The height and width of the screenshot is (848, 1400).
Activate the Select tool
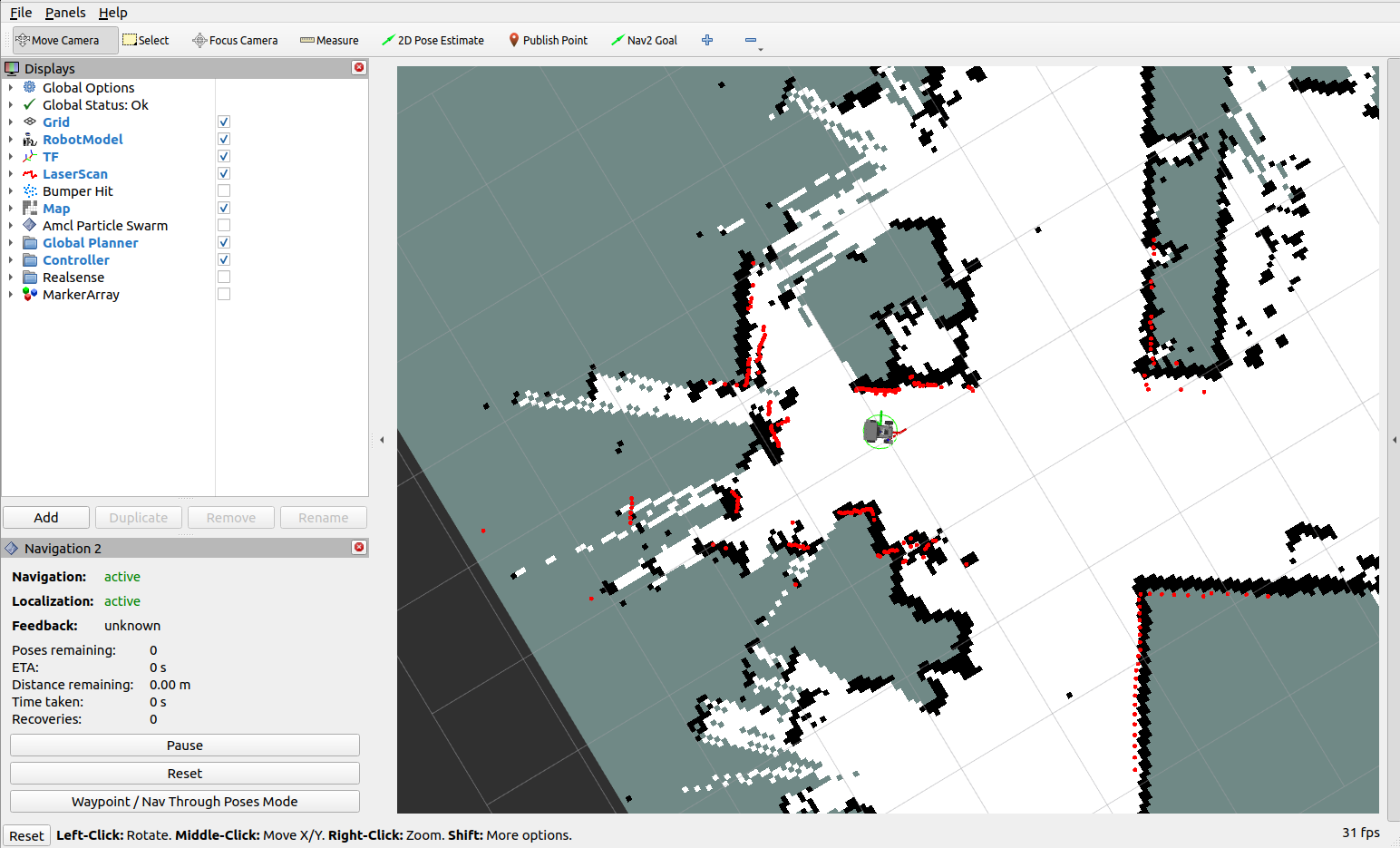tap(146, 40)
